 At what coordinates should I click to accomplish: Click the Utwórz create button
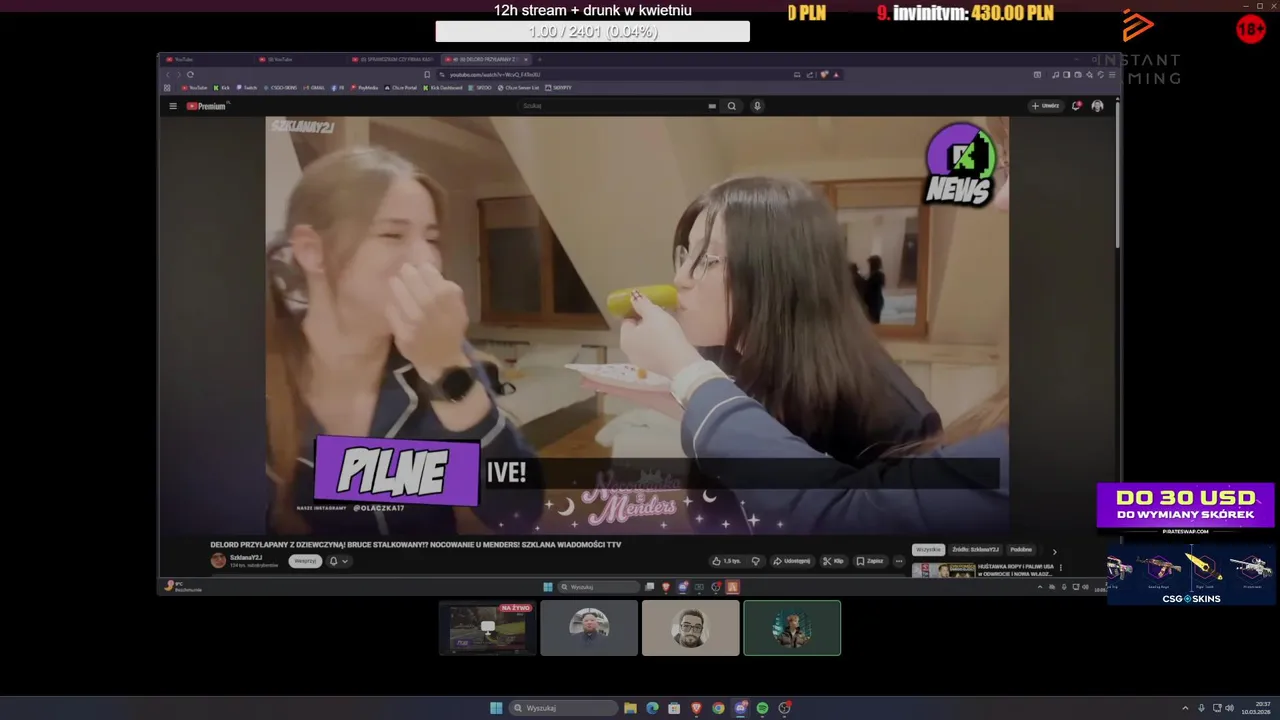(x=1045, y=106)
